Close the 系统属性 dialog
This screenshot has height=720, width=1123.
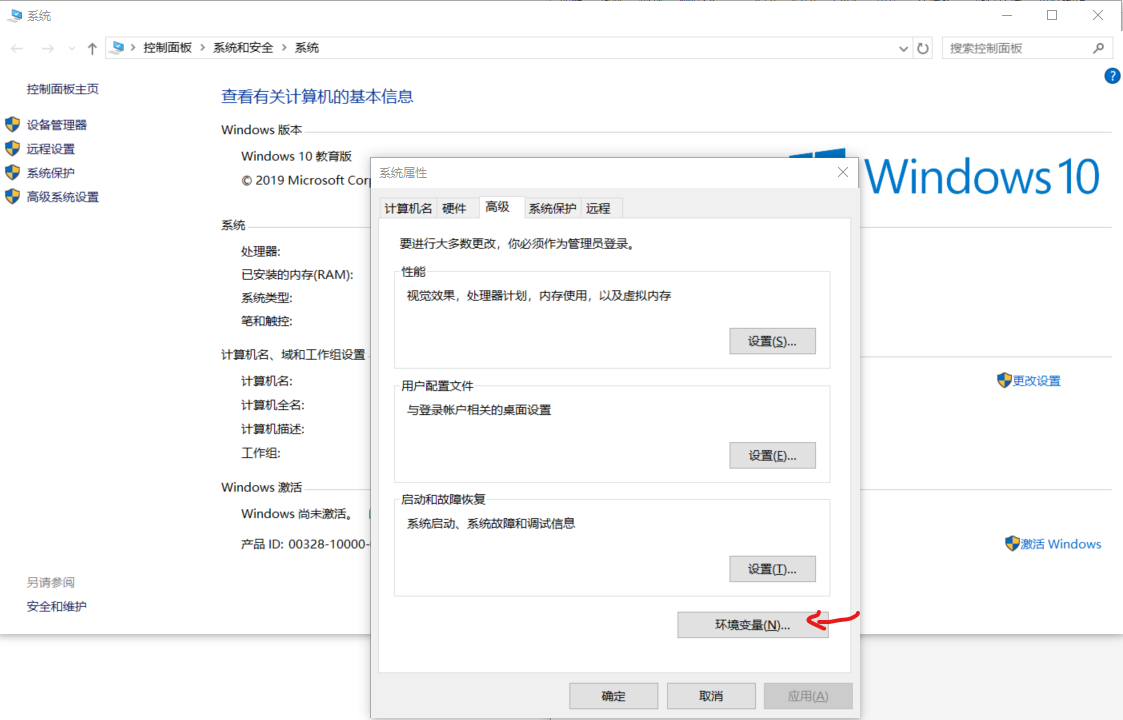(843, 172)
